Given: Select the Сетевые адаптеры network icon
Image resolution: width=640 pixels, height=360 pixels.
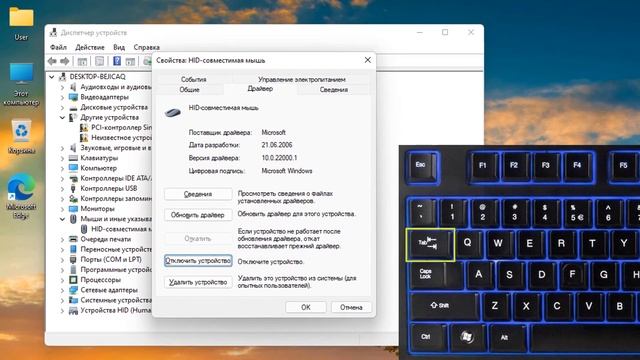Looking at the screenshot, I should [x=73, y=290].
